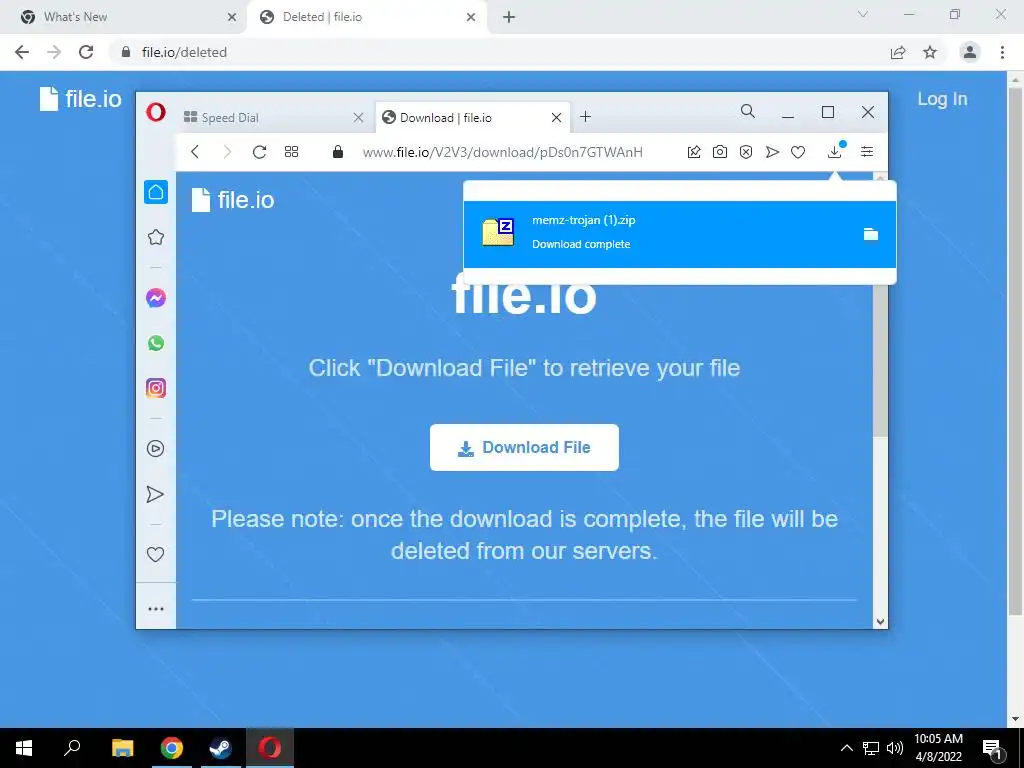Open File Explorer from taskbar
Viewport: 1024px width, 768px height.
pyautogui.click(x=122, y=748)
